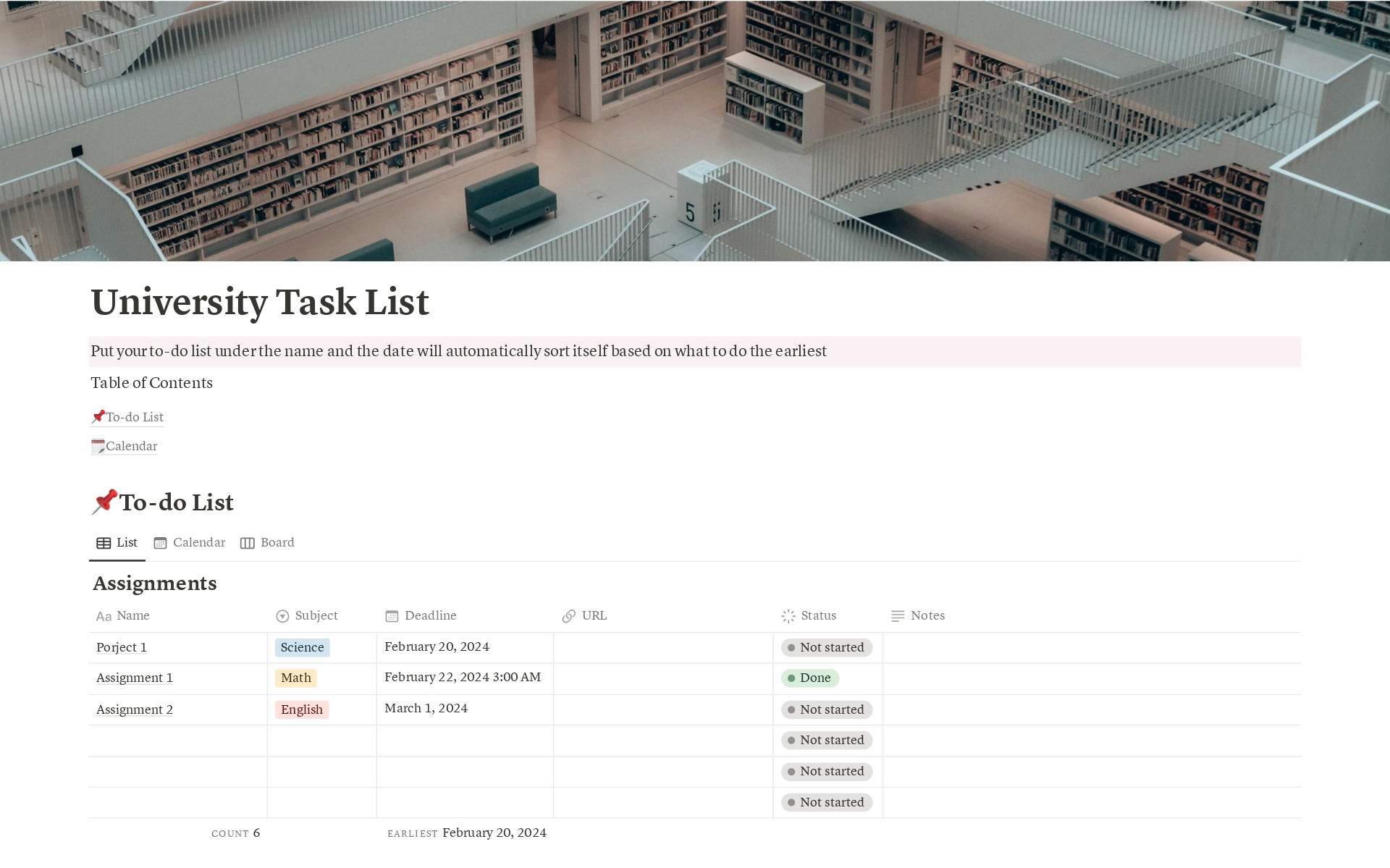The width and height of the screenshot is (1390, 868).
Task: Click the calendar icon beside the Deadline header
Action: 392,616
